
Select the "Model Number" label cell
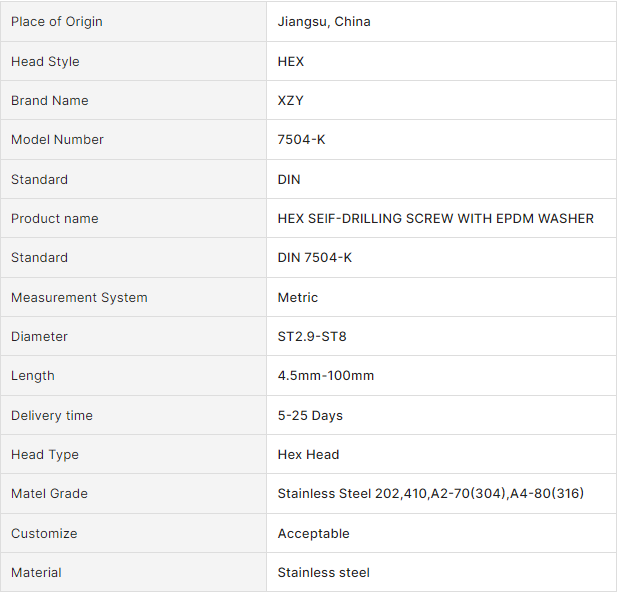[x=57, y=140]
